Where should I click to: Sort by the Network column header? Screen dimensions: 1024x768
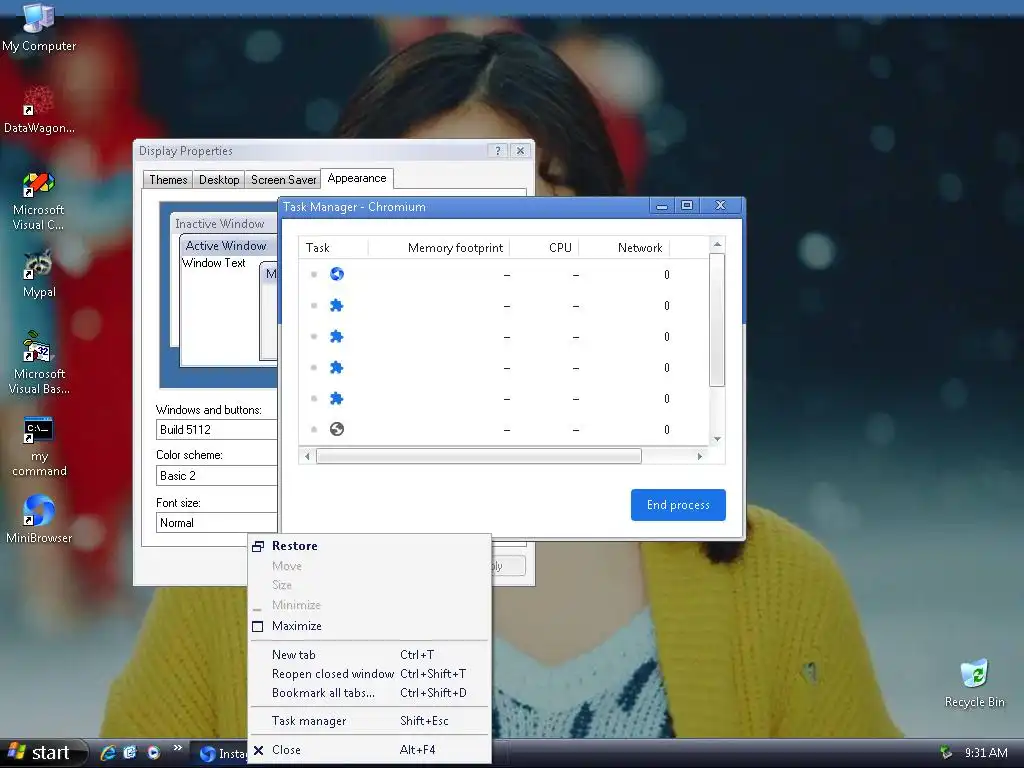pyautogui.click(x=624, y=248)
